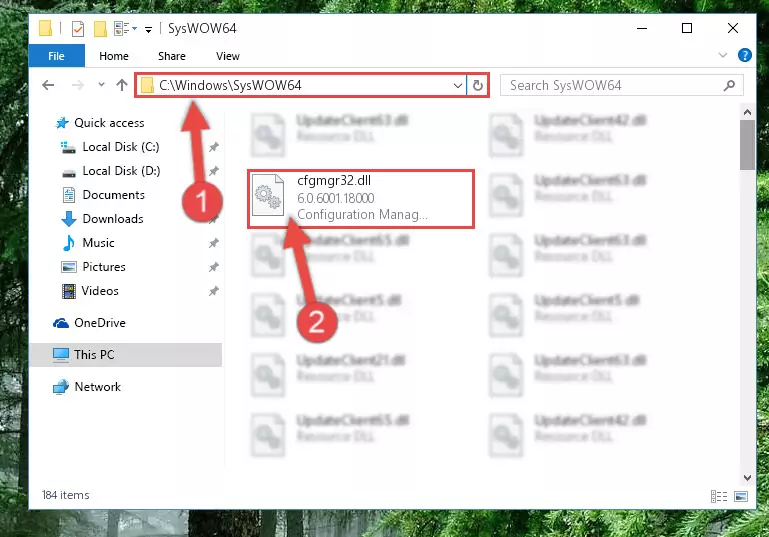This screenshot has height=537, width=769.
Task: Click the title bar folder icon
Action: [x=45, y=28]
